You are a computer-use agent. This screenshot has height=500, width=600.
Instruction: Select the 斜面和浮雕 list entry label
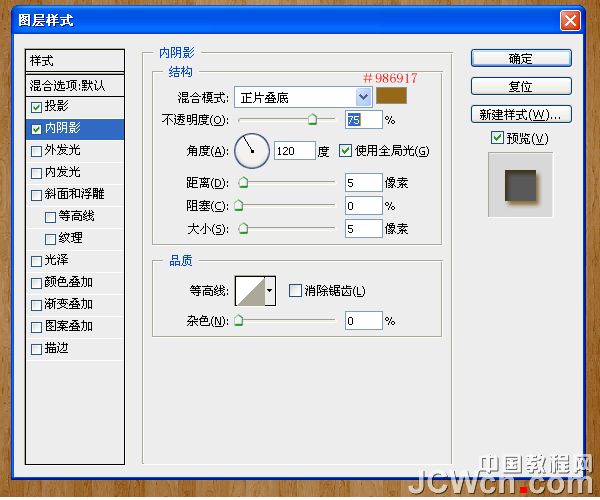[x=75, y=194]
